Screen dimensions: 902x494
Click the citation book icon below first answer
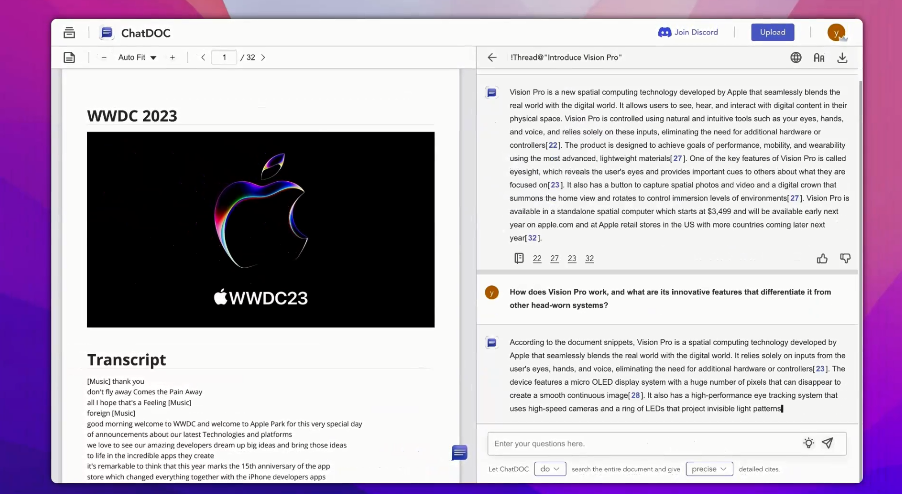point(519,258)
